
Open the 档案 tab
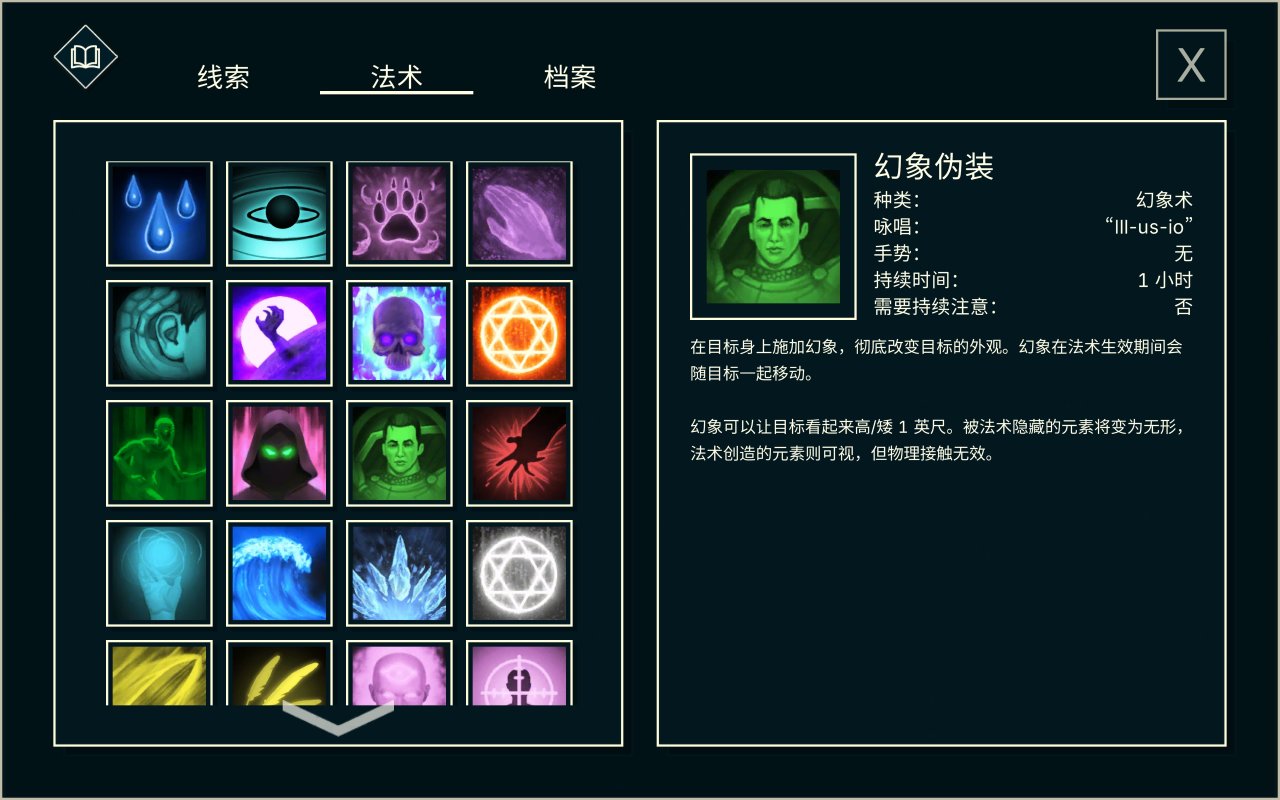[570, 77]
